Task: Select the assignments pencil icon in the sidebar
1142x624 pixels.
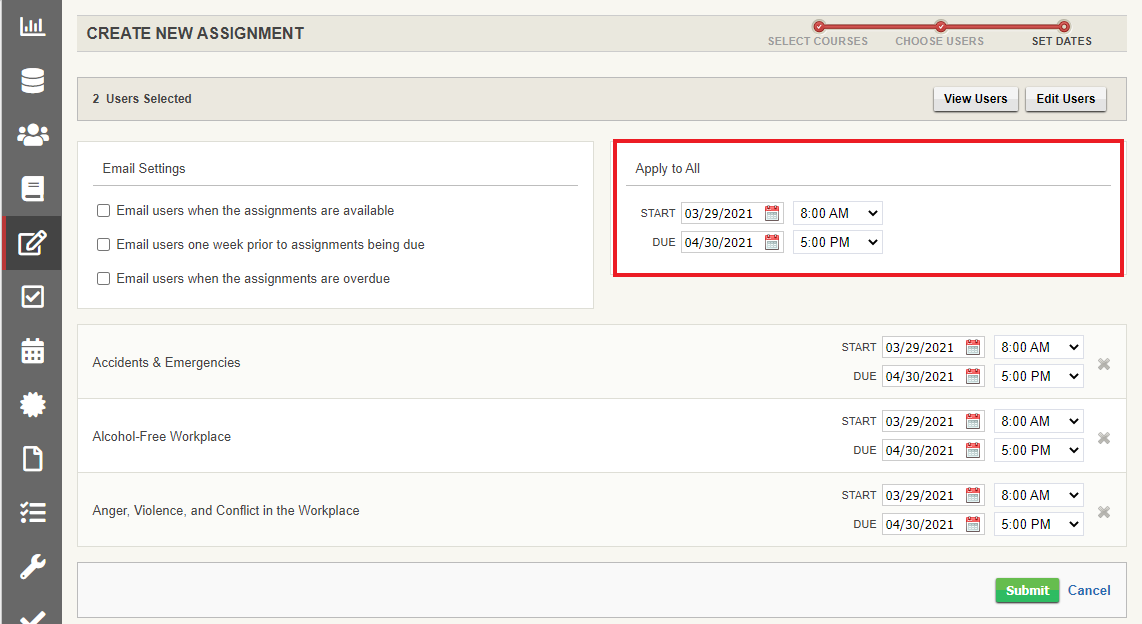Action: [x=31, y=242]
